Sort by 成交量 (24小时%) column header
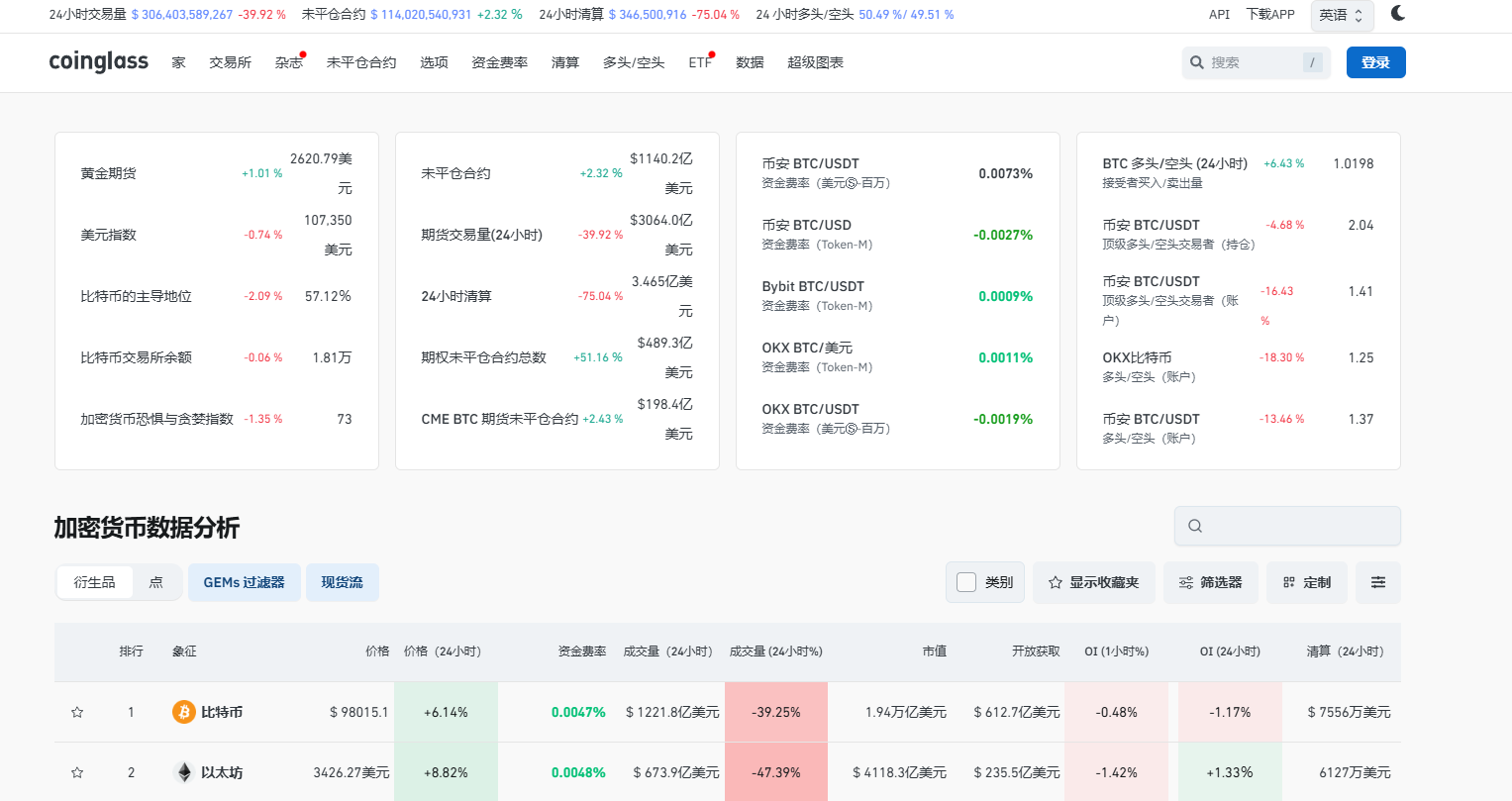The height and width of the screenshot is (801, 1512). click(x=776, y=651)
